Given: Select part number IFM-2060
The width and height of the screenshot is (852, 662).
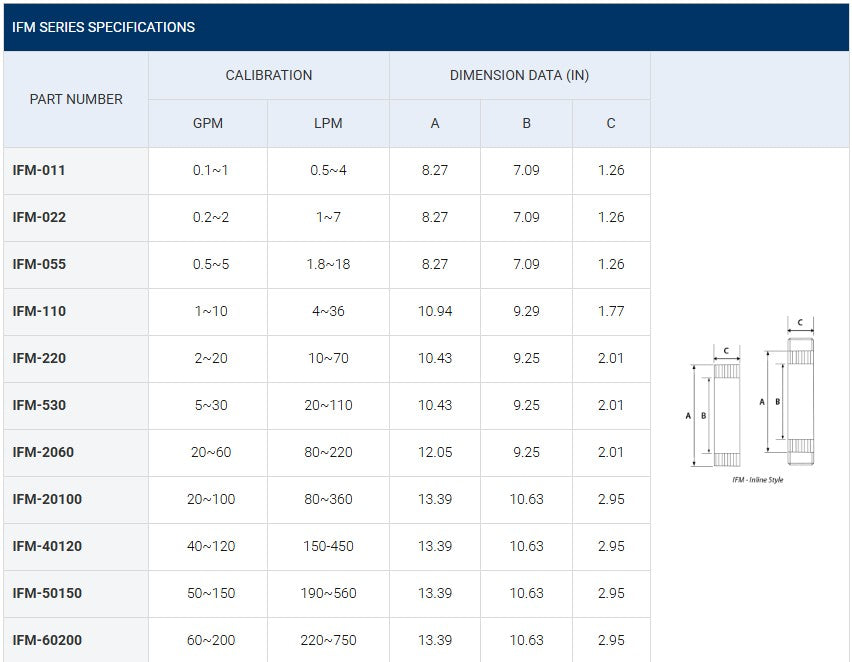Looking at the screenshot, I should pos(43,452).
